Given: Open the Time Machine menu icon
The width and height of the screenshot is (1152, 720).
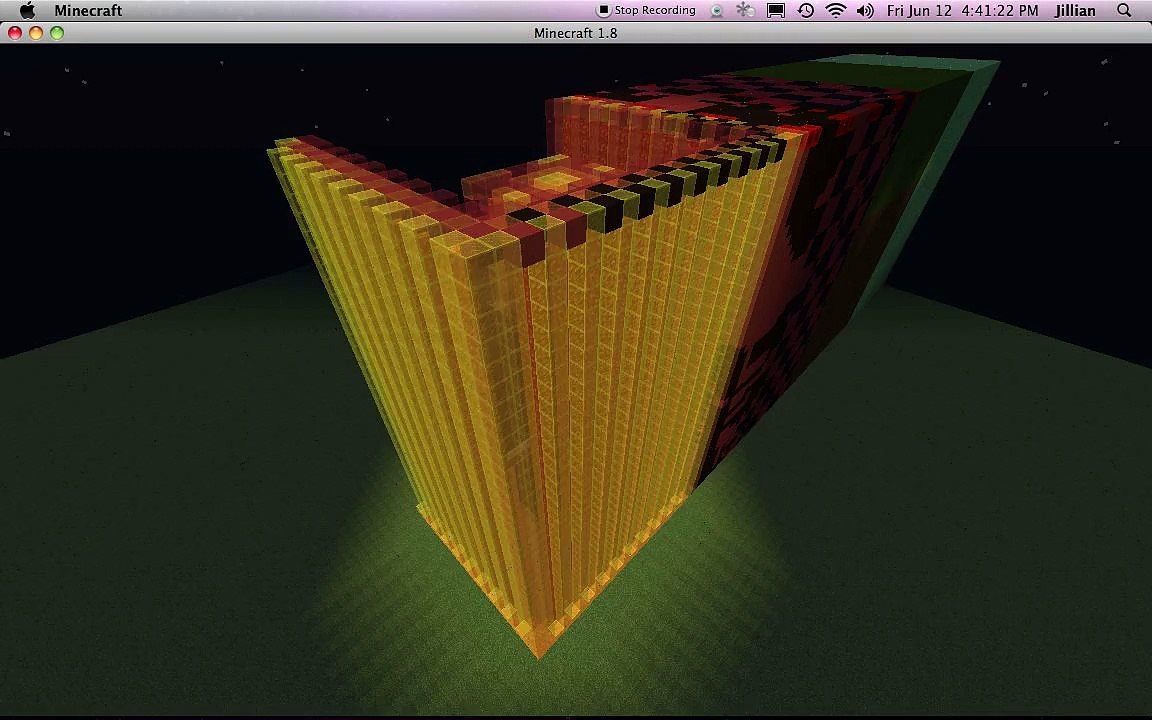Looking at the screenshot, I should click(806, 10).
